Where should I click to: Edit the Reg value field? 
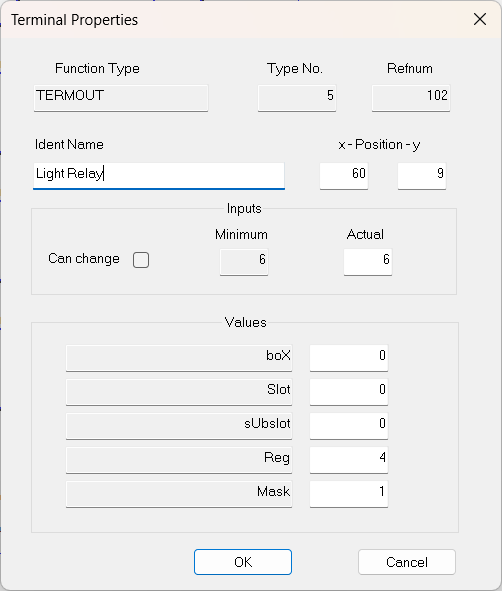tap(349, 459)
